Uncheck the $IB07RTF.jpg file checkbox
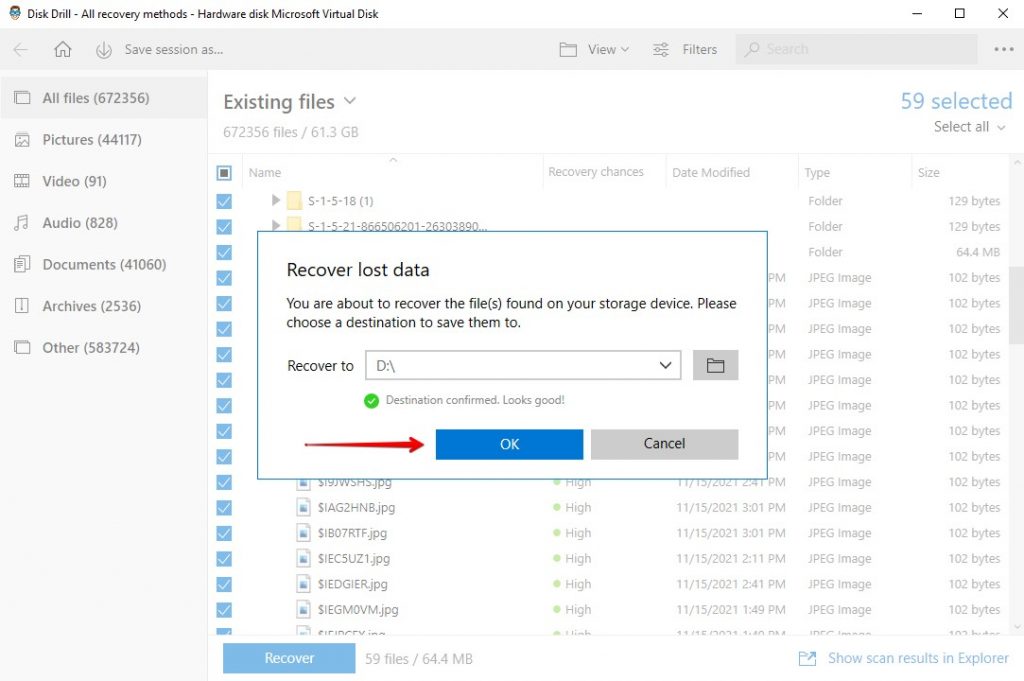 click(222, 532)
